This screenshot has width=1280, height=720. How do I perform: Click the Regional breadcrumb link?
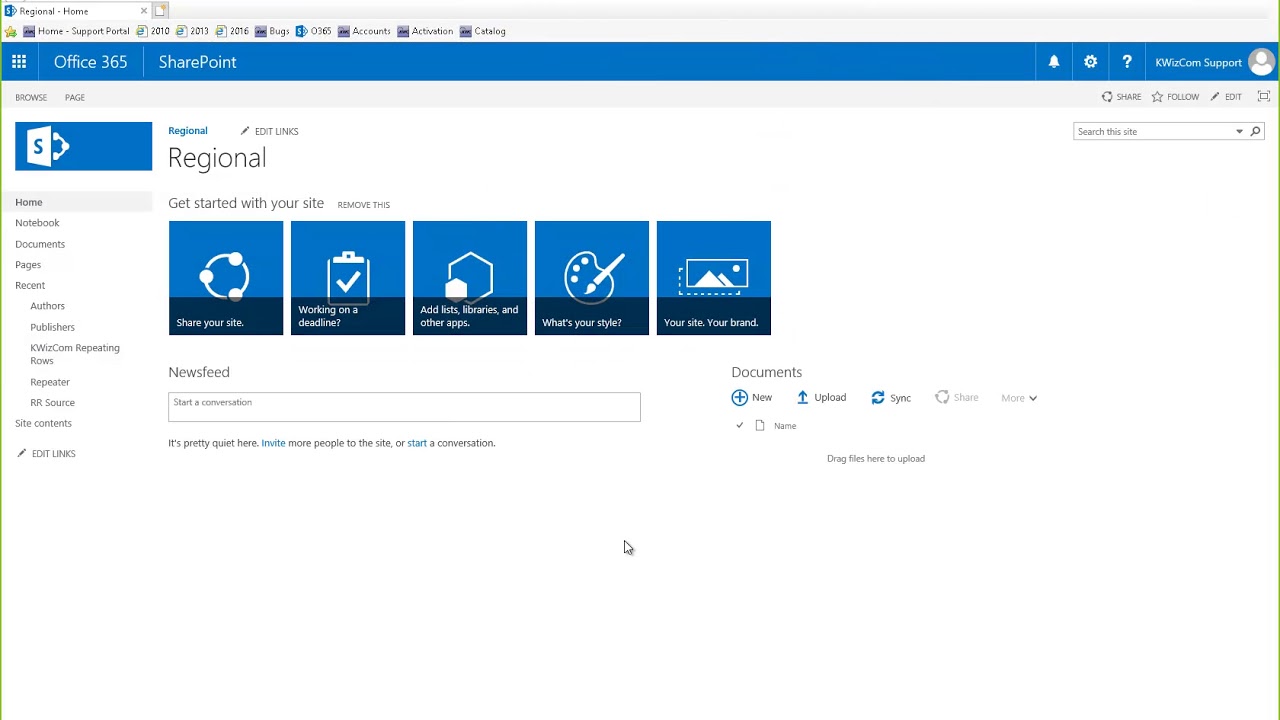pos(188,131)
